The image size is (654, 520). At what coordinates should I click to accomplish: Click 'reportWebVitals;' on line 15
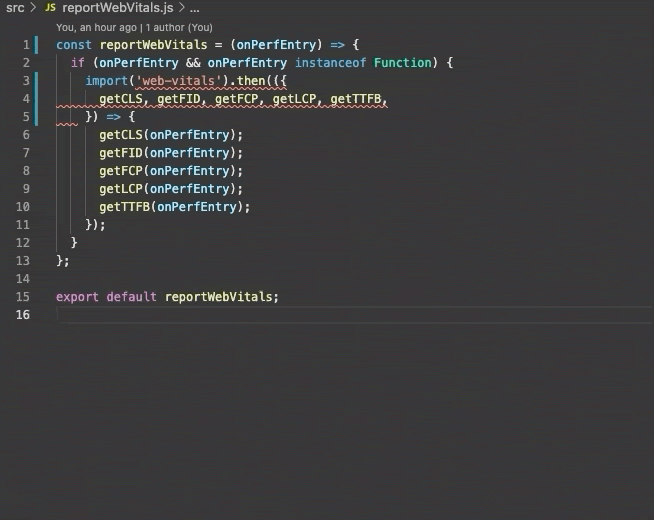(x=221, y=296)
